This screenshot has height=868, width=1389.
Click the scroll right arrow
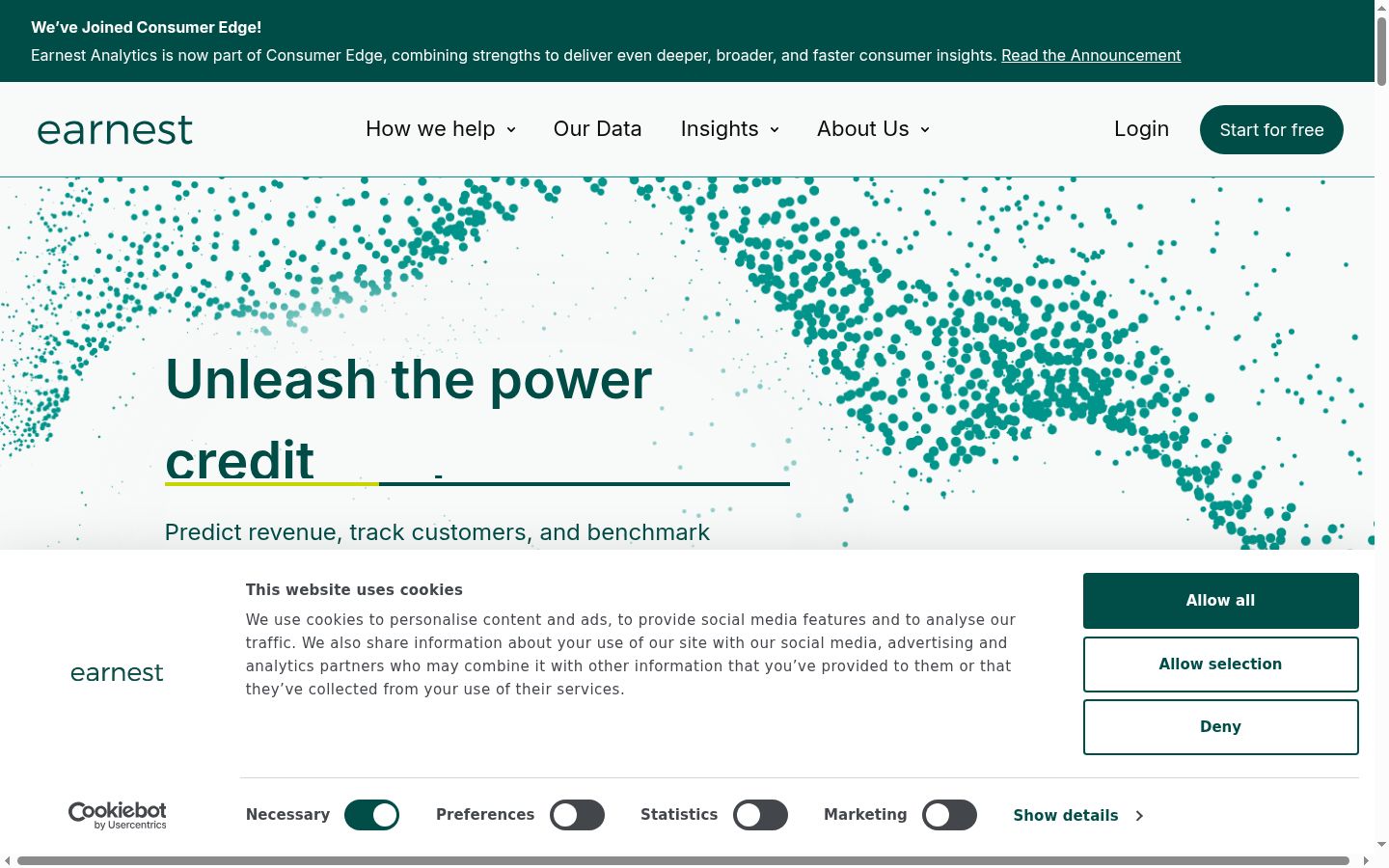pos(1366,860)
